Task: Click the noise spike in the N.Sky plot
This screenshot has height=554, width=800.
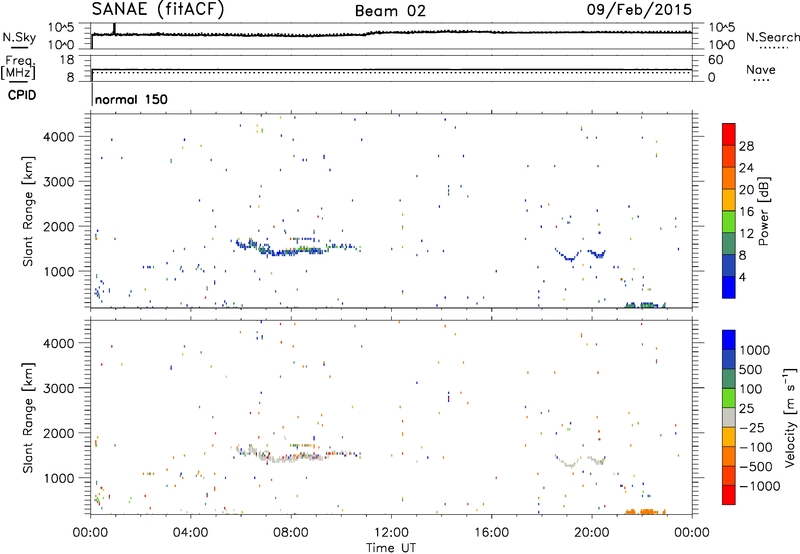Action: [x=114, y=29]
